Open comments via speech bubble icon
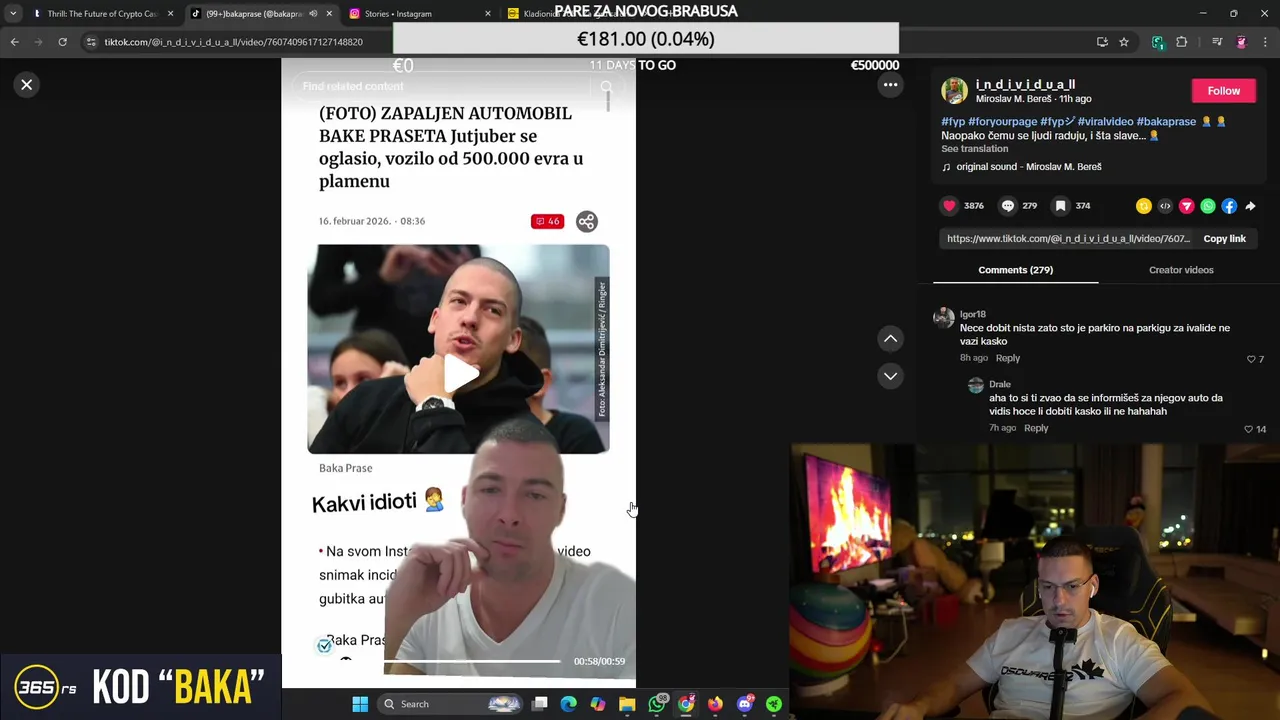 point(1008,206)
